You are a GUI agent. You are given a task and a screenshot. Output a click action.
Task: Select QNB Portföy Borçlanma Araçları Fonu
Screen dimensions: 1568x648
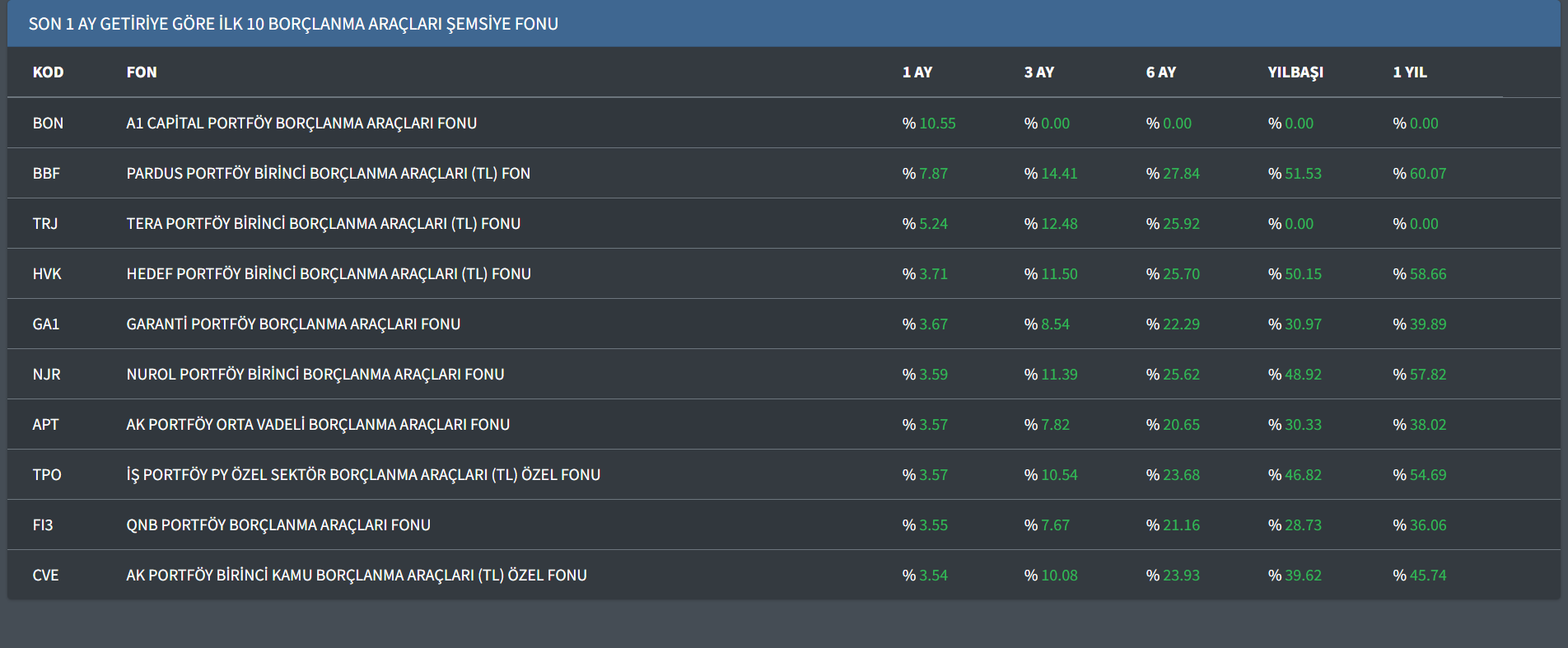click(x=278, y=525)
